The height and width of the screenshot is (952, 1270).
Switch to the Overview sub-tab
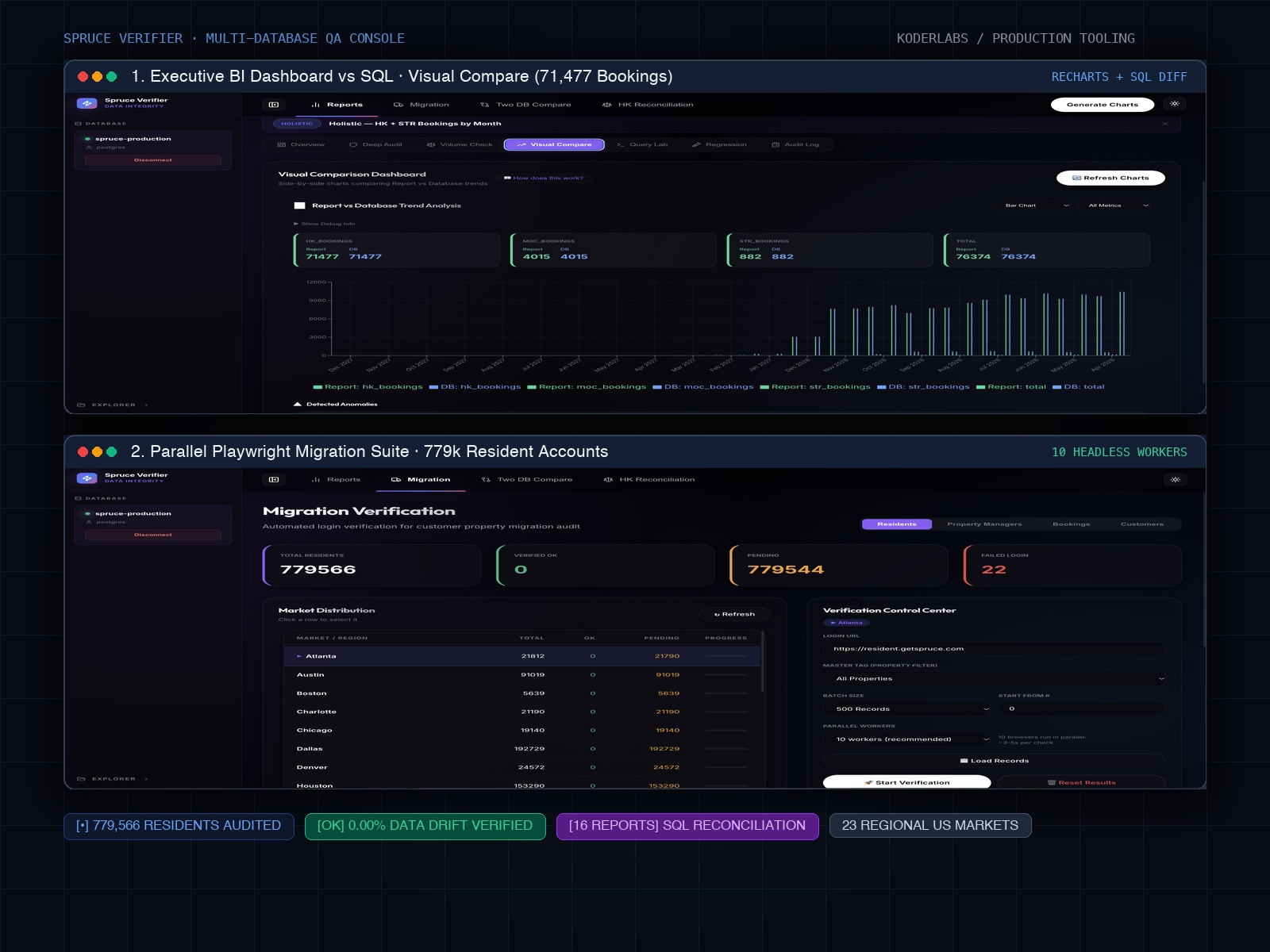tap(301, 145)
